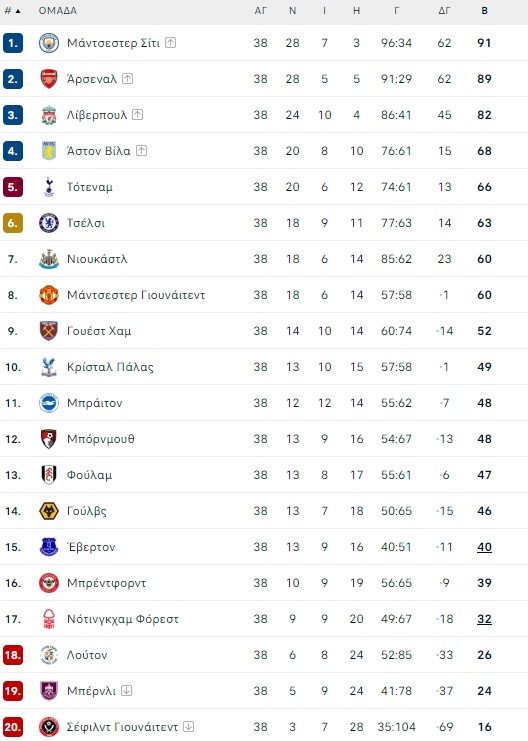Click the Arsenal club crest icon
This screenshot has height=741, width=528.
point(49,79)
